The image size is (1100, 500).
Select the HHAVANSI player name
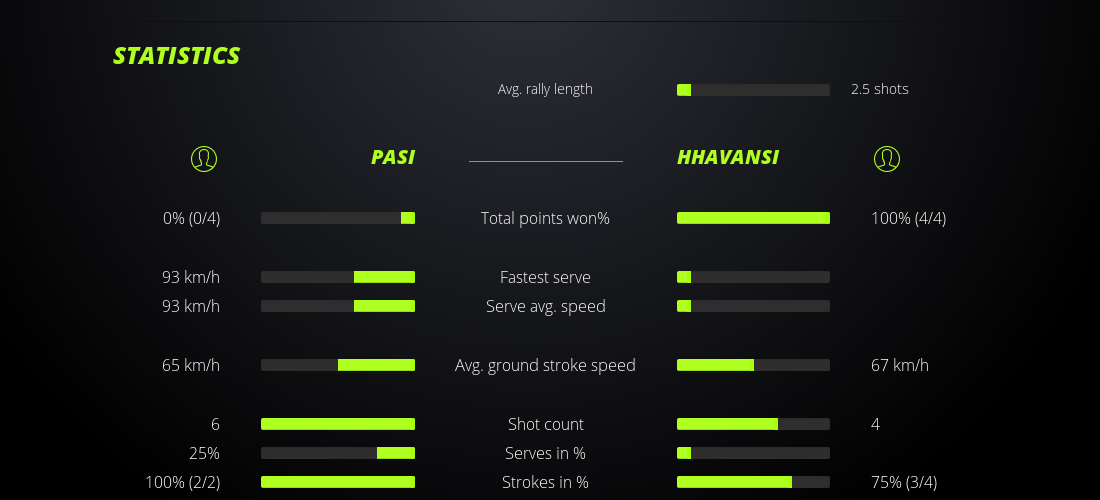pyautogui.click(x=728, y=157)
